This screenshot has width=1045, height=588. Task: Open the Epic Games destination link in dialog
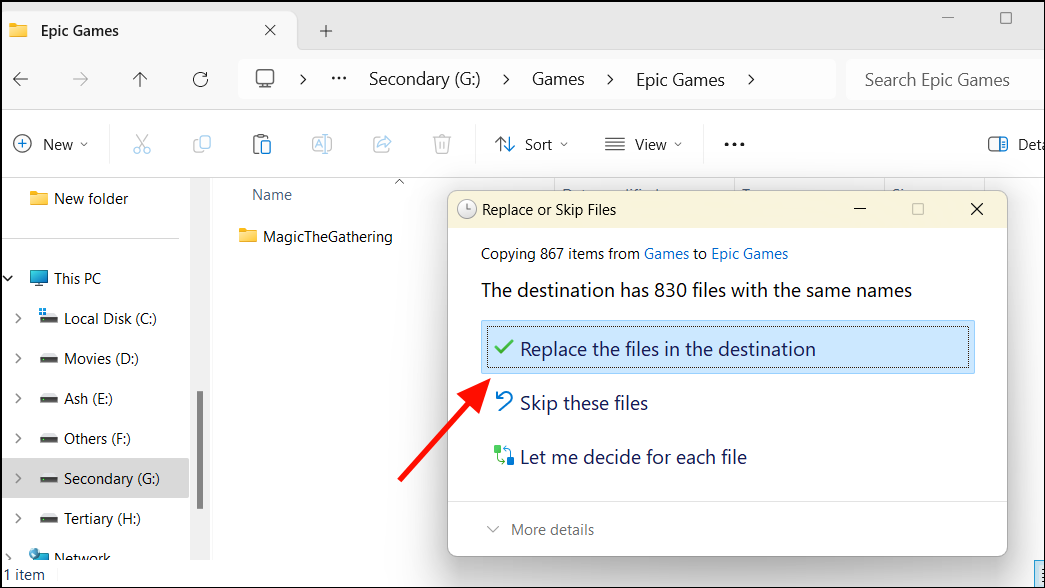749,254
